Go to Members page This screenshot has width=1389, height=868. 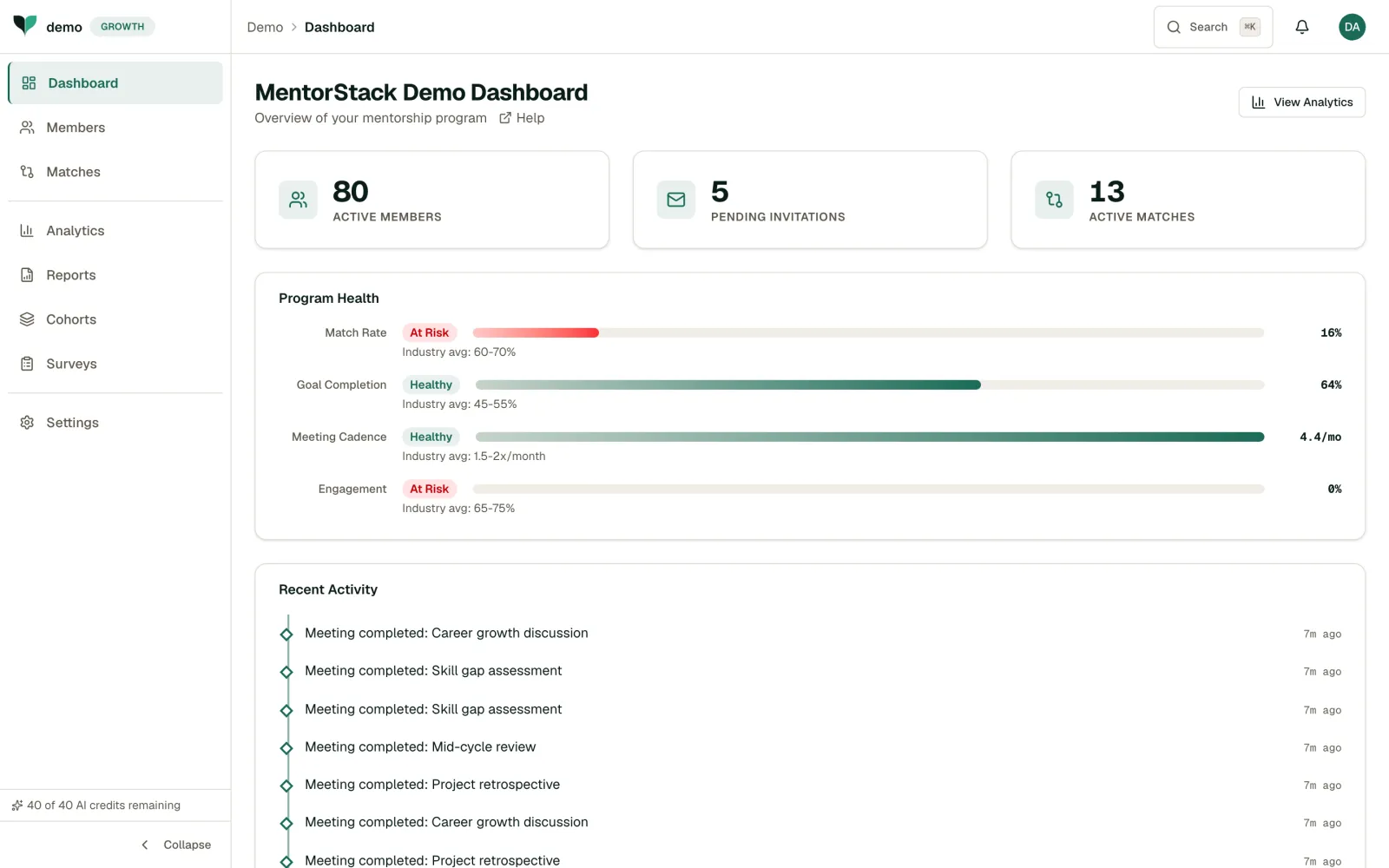pos(115,128)
